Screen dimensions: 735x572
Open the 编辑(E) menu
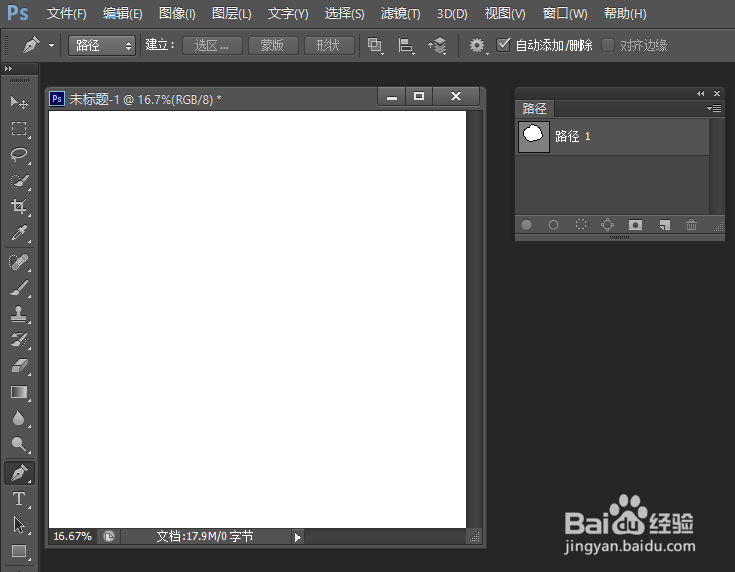(122, 14)
